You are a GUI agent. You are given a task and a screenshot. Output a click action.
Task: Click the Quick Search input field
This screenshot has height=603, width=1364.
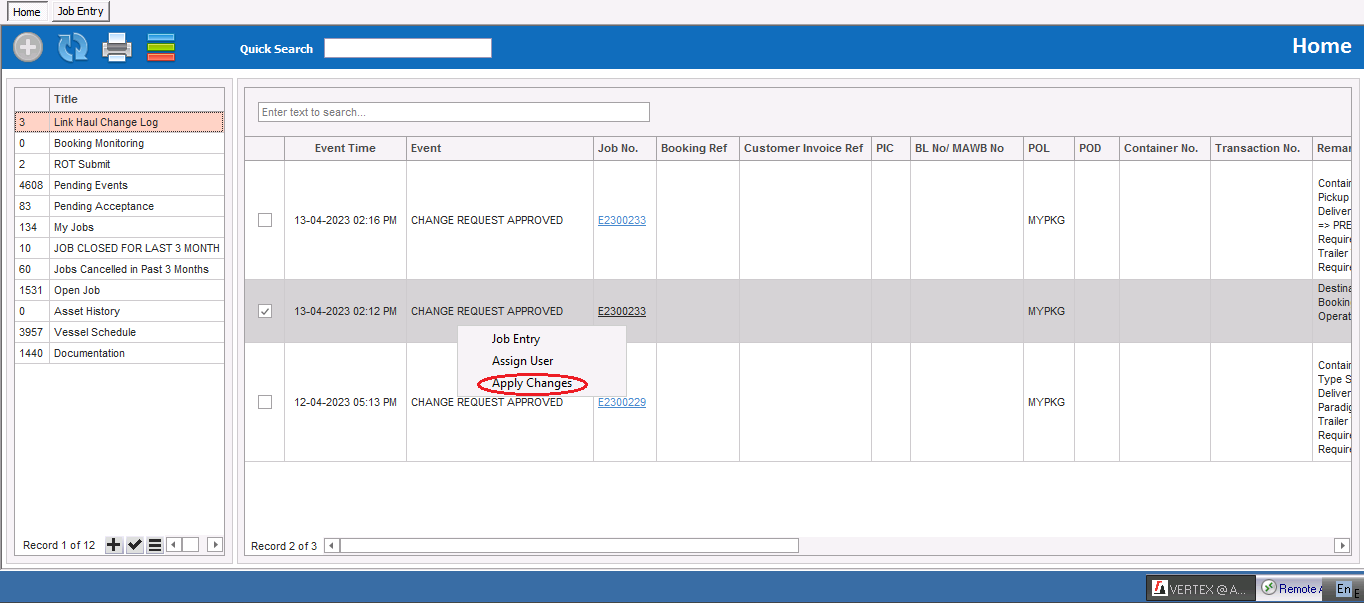(x=408, y=48)
